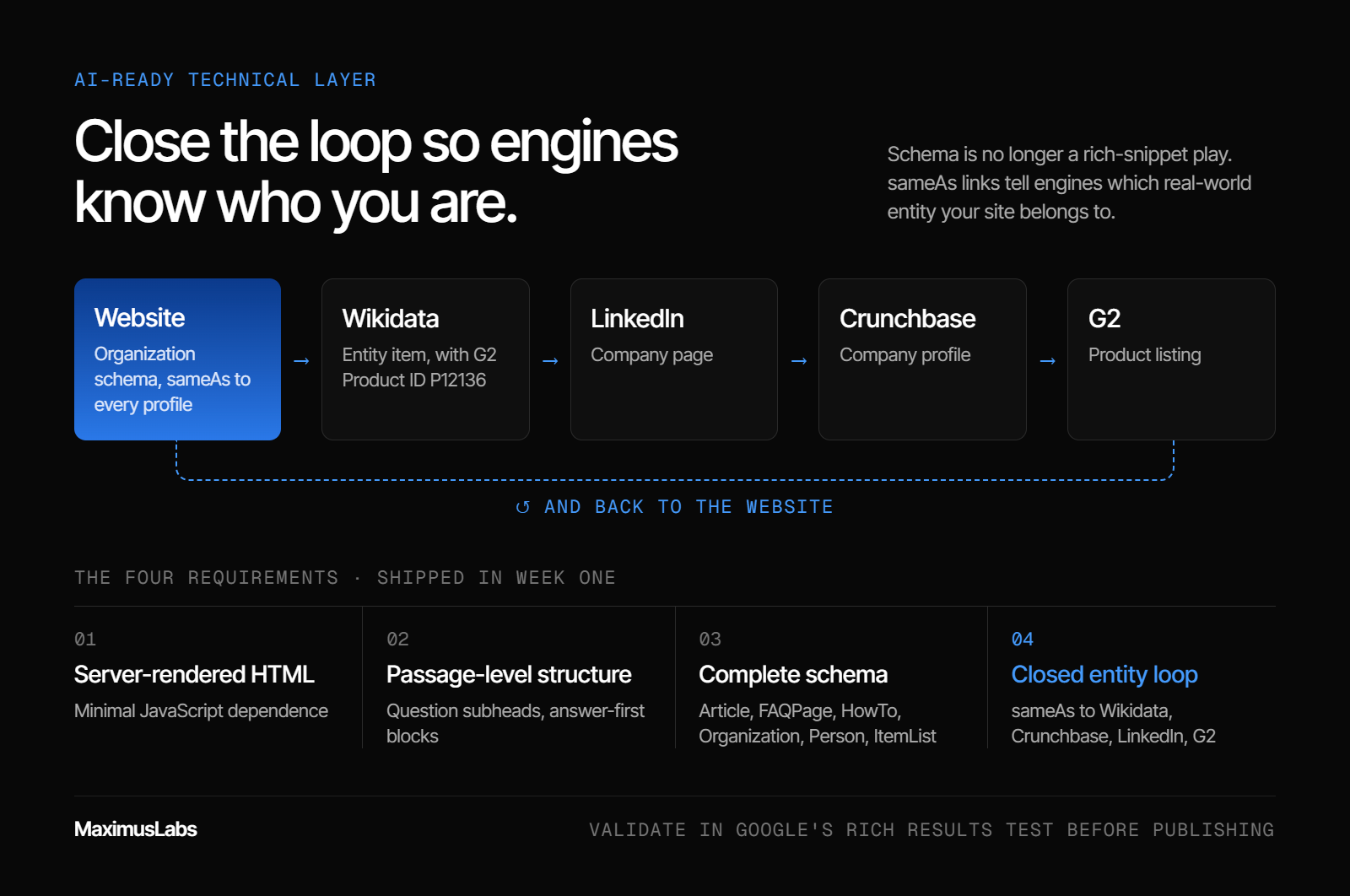
Task: Click the requirement number '01'
Action: point(85,640)
